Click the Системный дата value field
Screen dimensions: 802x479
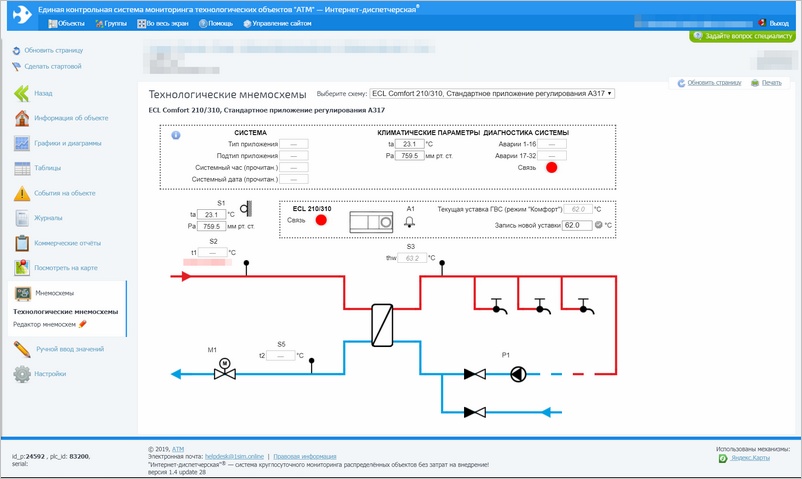pos(294,180)
